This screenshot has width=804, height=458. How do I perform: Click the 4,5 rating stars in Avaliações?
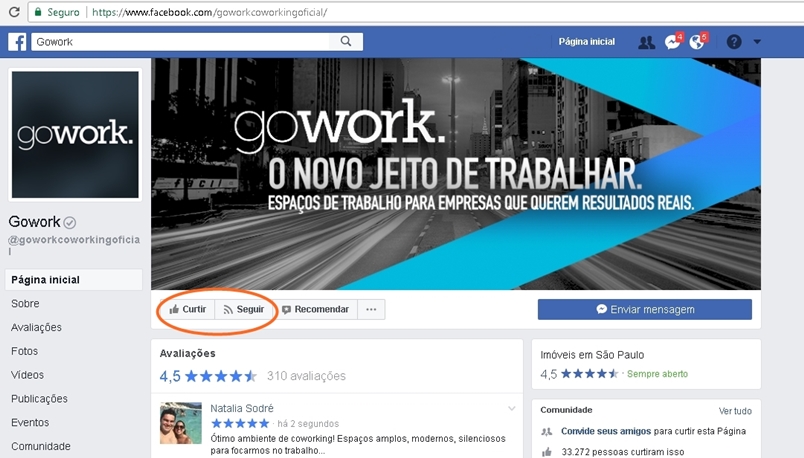(221, 376)
